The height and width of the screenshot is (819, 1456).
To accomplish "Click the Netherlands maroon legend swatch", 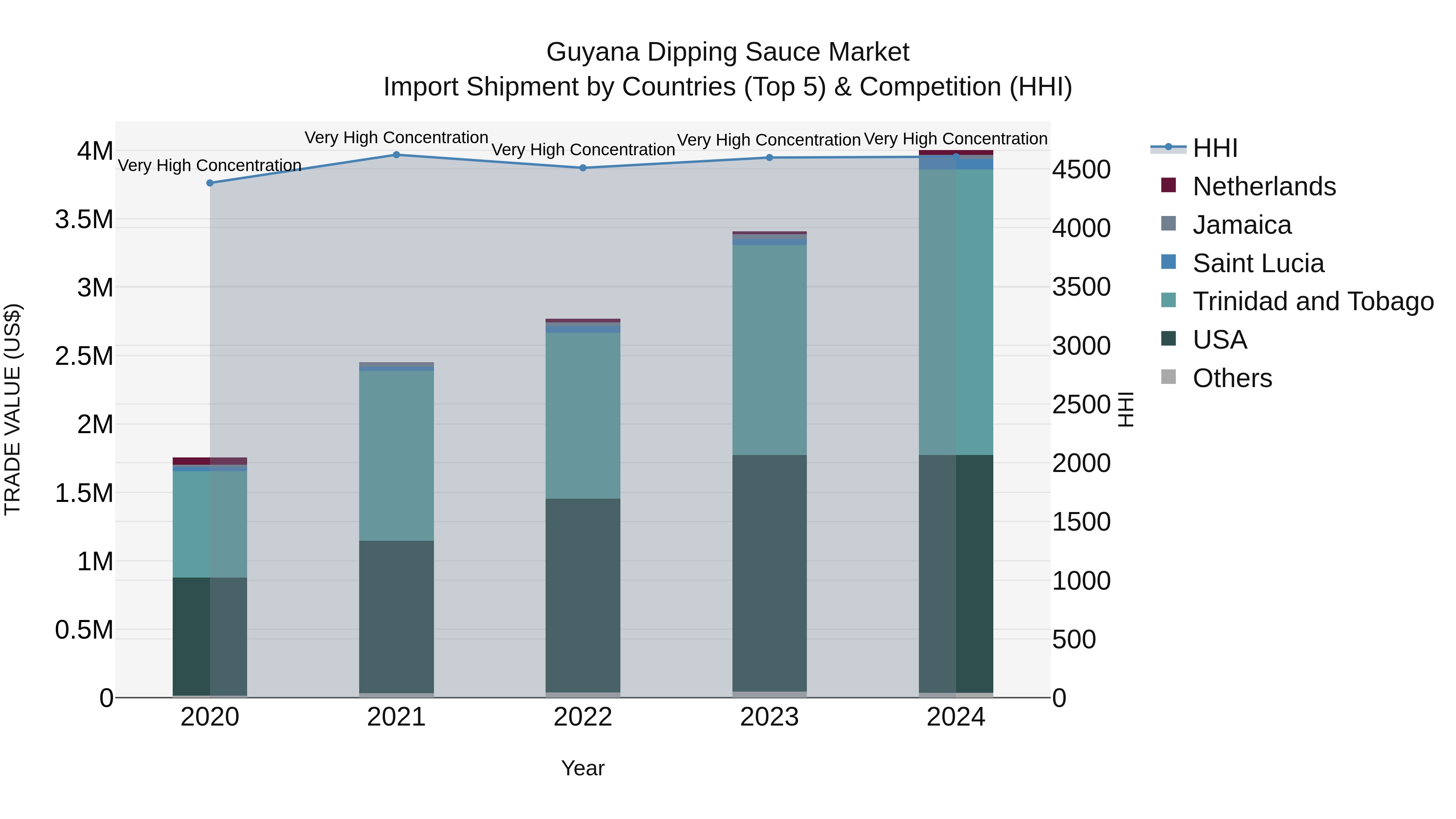I will pos(1168,185).
